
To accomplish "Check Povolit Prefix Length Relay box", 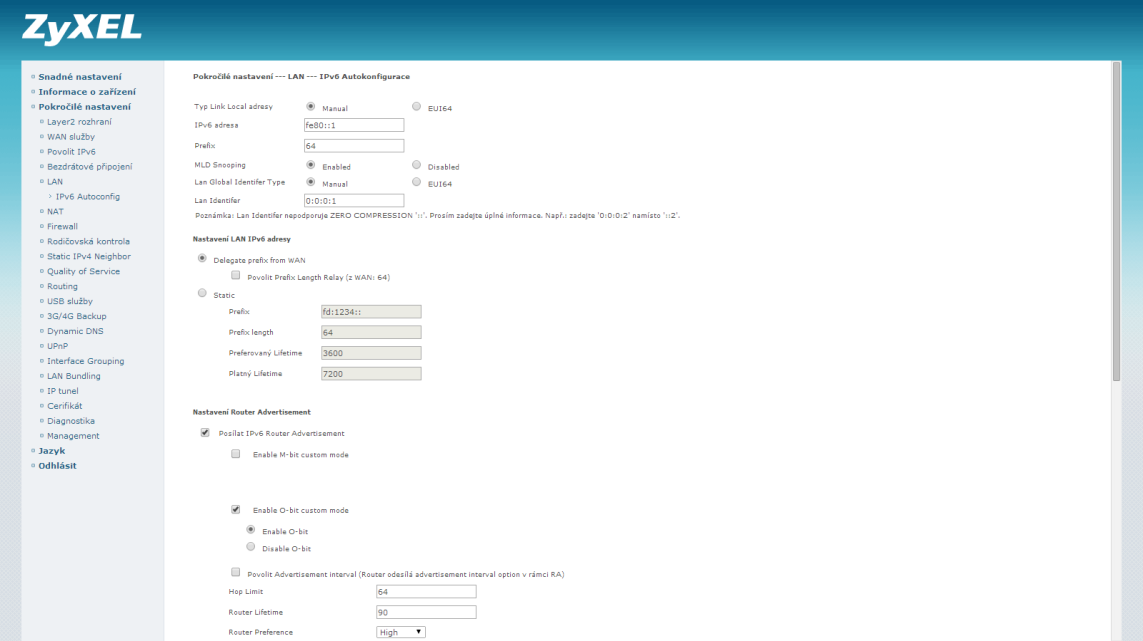I will tap(235, 276).
